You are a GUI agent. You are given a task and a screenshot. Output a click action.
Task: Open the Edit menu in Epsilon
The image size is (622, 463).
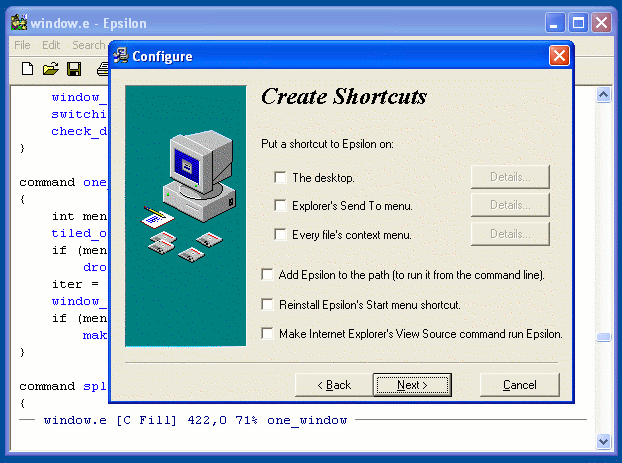[x=51, y=45]
